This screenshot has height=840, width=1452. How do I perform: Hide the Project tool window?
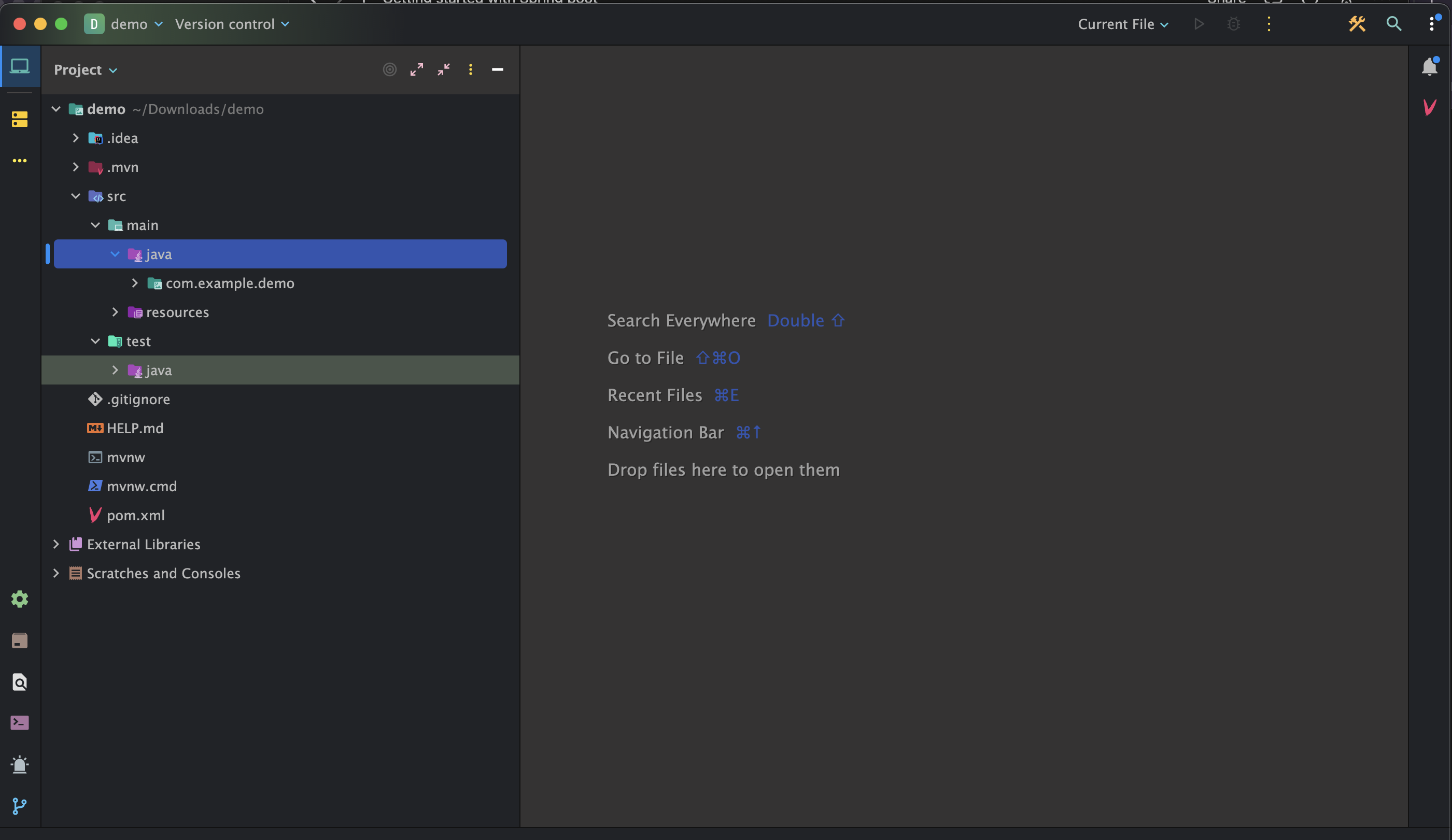point(497,70)
